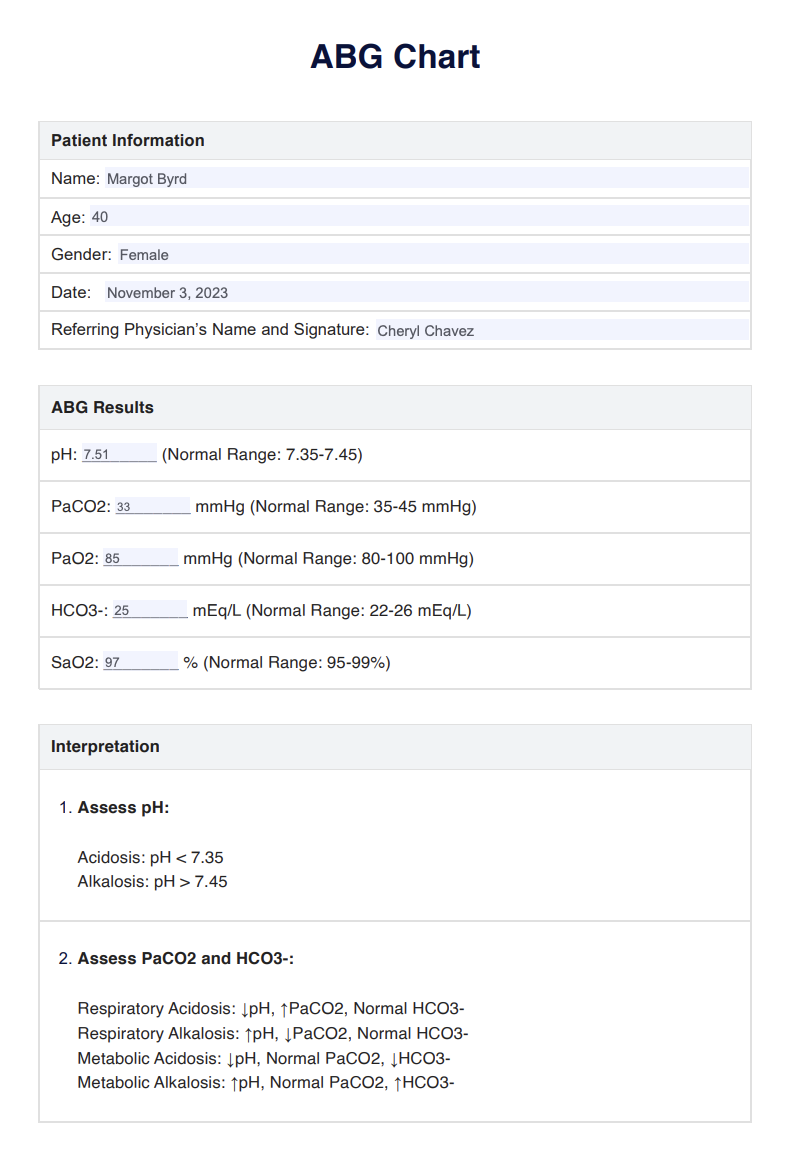
Task: Click the Metabolic Alkalosis line
Action: tap(266, 1083)
